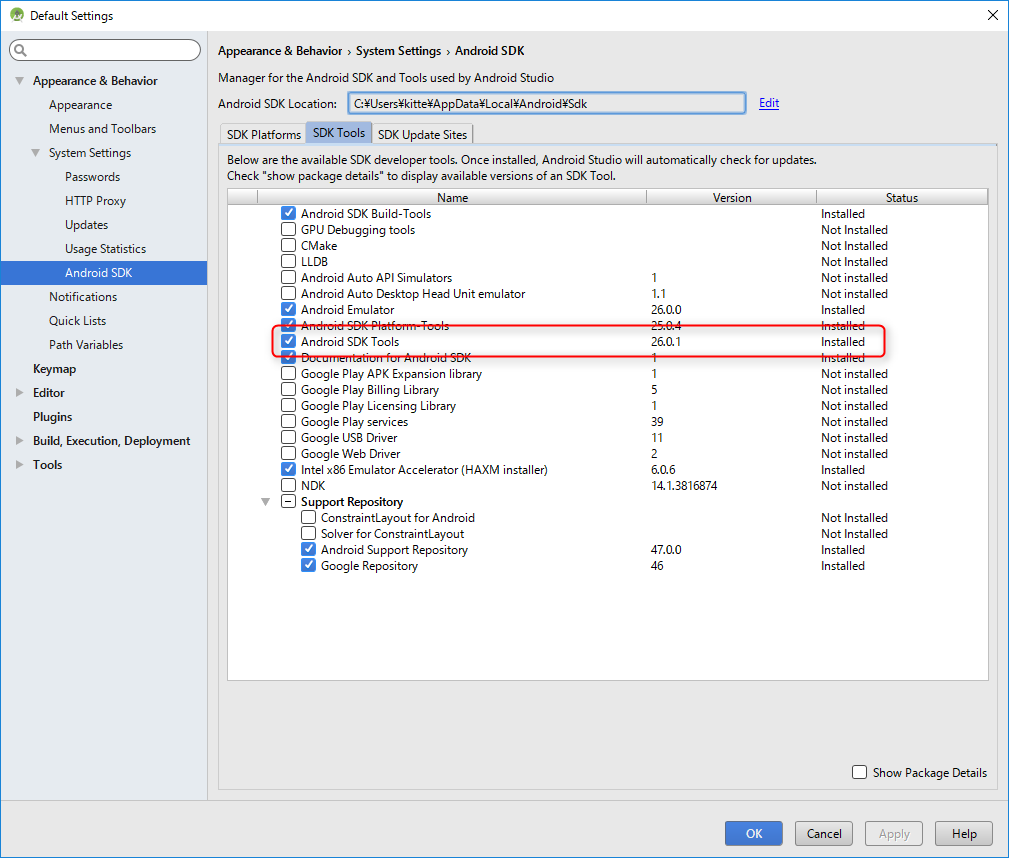Click version 14.1.3816874 of NDK
The width and height of the screenshot is (1009, 858).
(684, 486)
